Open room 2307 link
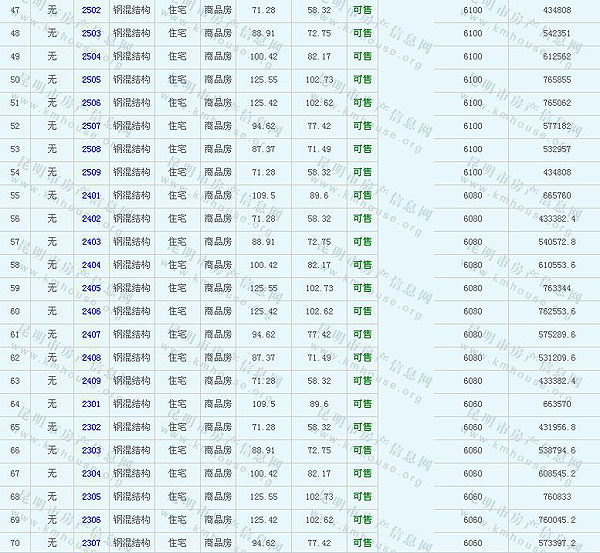 click(x=91, y=543)
